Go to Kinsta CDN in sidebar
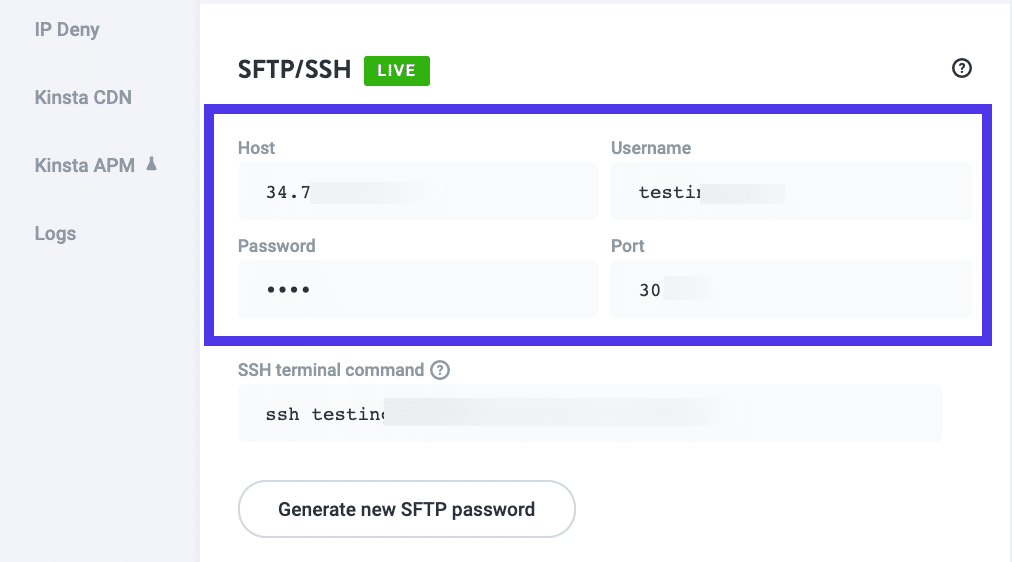 tap(83, 97)
